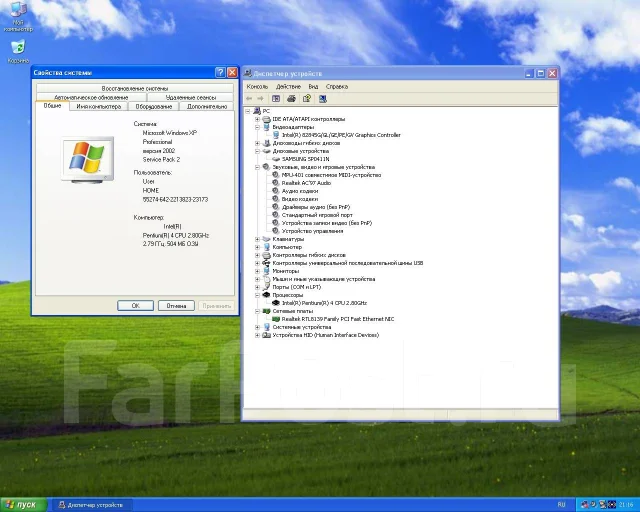The image size is (640, 512).
Task: Select the MPU-401 MIDI device entry
Action: pyautogui.click(x=331, y=175)
